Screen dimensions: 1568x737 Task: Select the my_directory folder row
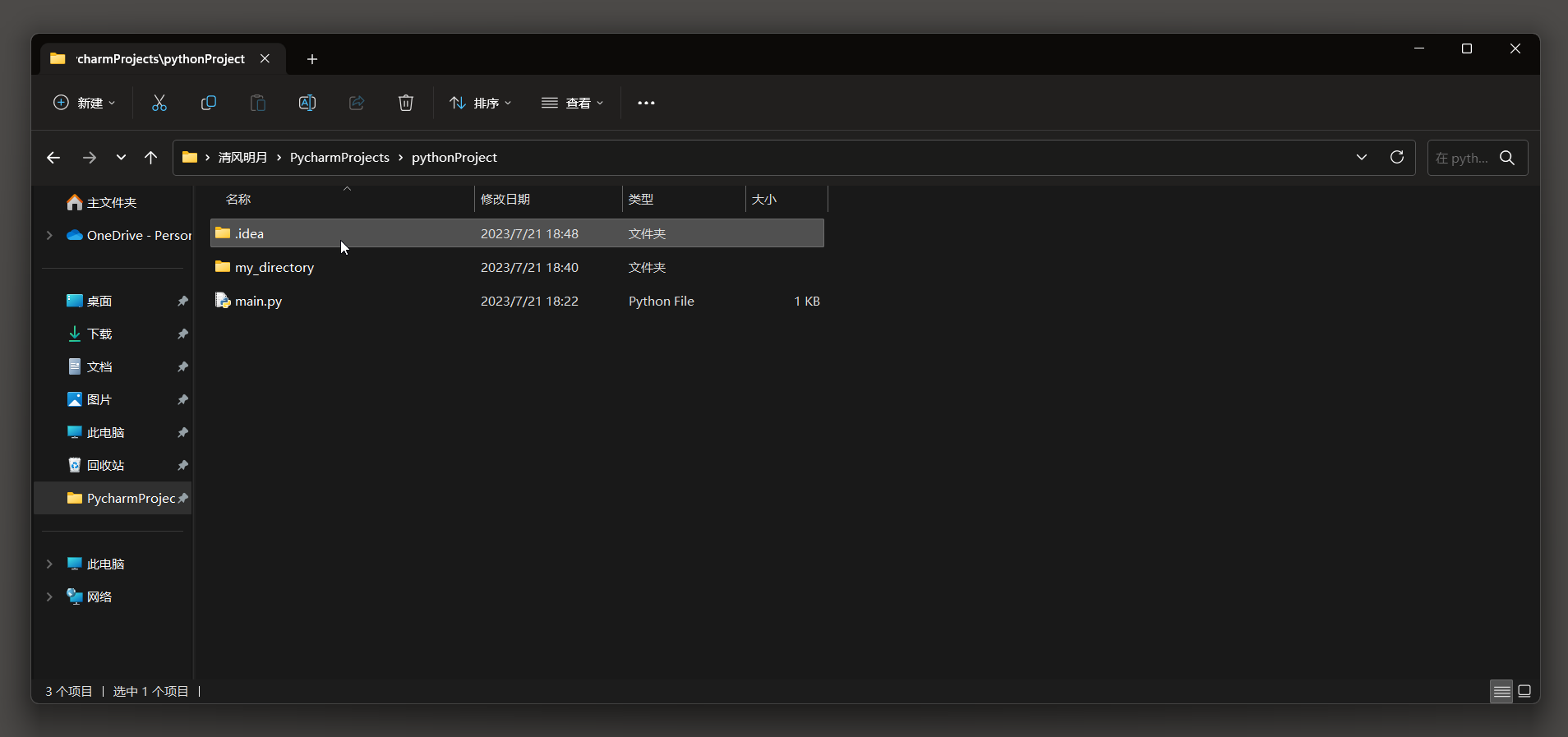click(517, 267)
